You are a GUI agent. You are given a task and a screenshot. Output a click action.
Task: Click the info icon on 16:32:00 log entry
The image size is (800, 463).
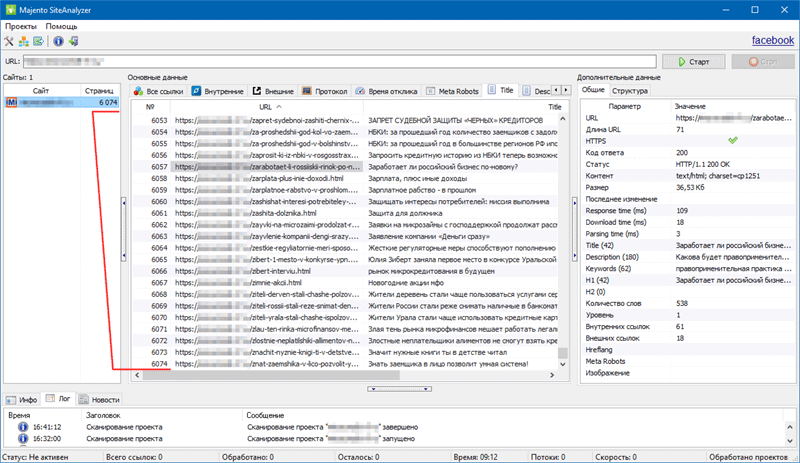coord(23,438)
